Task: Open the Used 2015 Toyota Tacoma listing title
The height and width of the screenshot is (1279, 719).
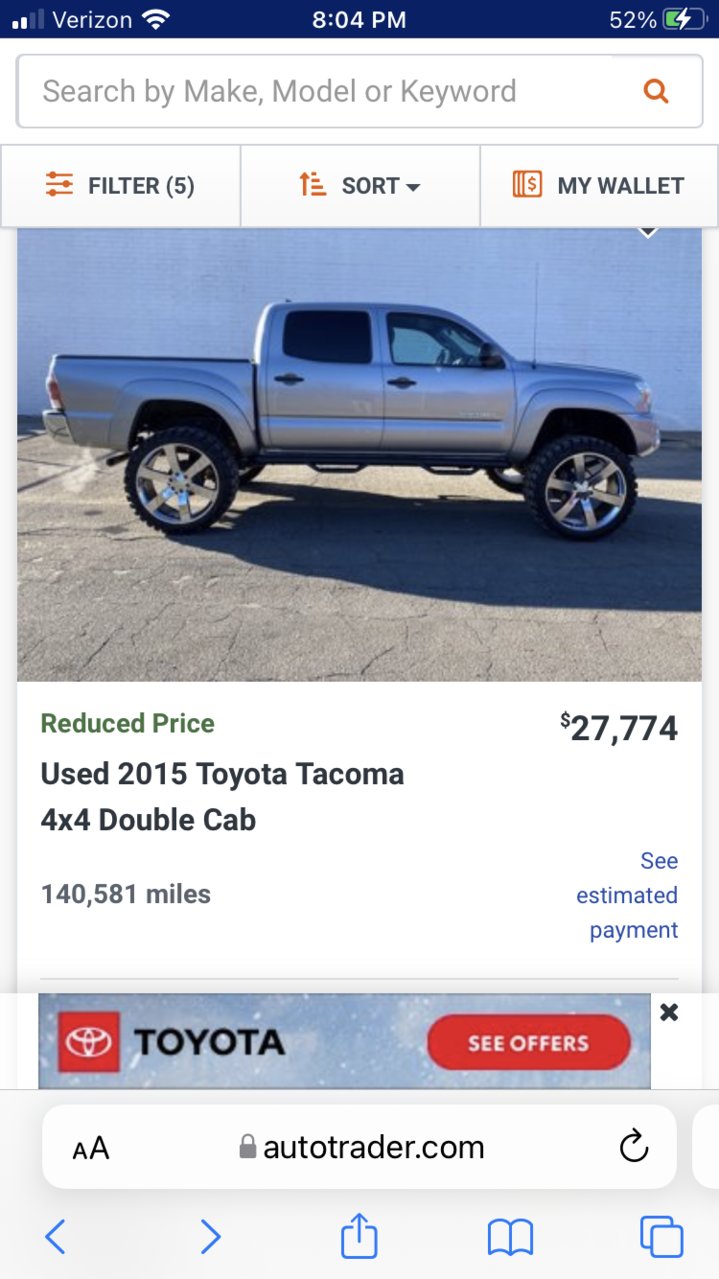Action: point(222,797)
